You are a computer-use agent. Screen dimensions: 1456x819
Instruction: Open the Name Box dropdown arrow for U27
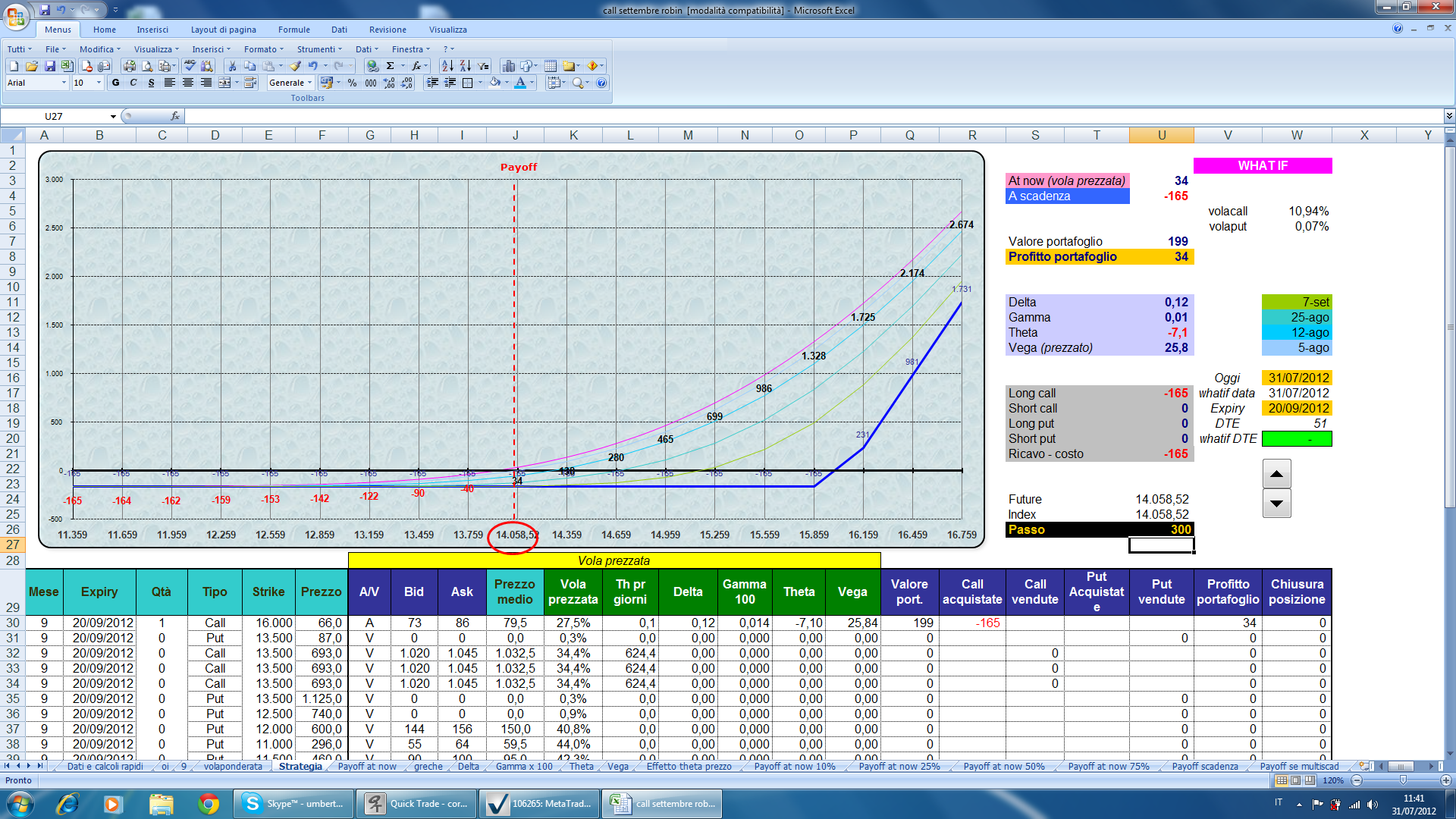[113, 116]
